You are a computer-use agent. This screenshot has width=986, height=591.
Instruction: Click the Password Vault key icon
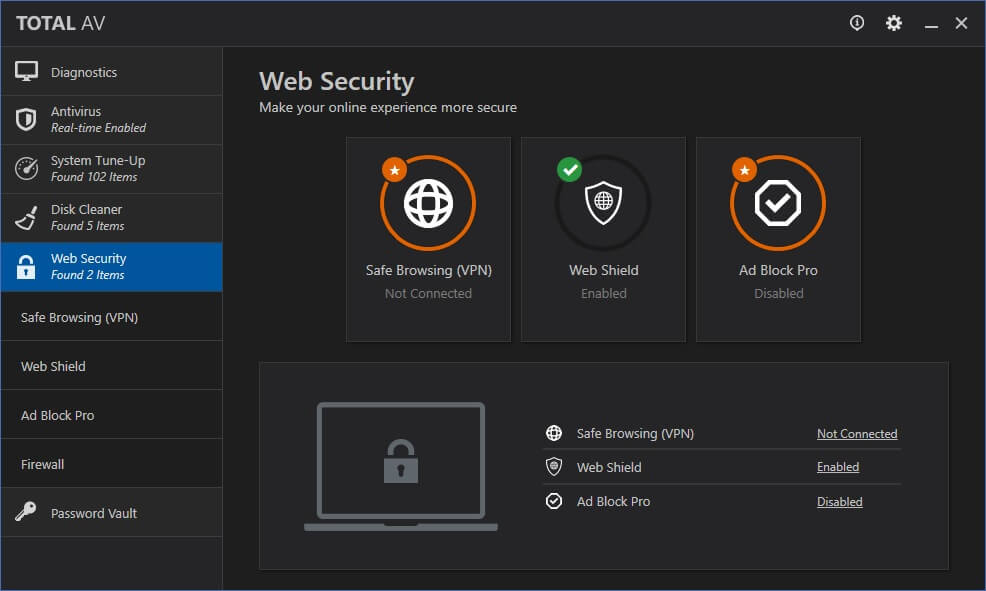click(x=26, y=512)
